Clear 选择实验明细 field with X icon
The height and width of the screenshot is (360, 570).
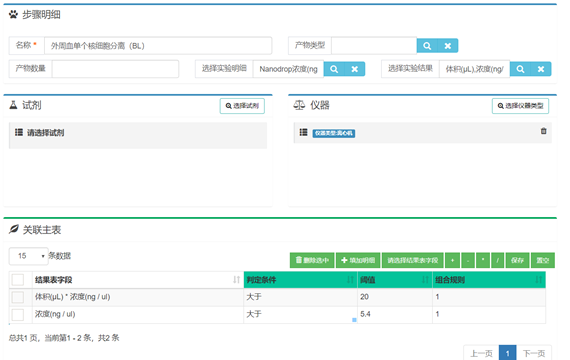tap(355, 69)
